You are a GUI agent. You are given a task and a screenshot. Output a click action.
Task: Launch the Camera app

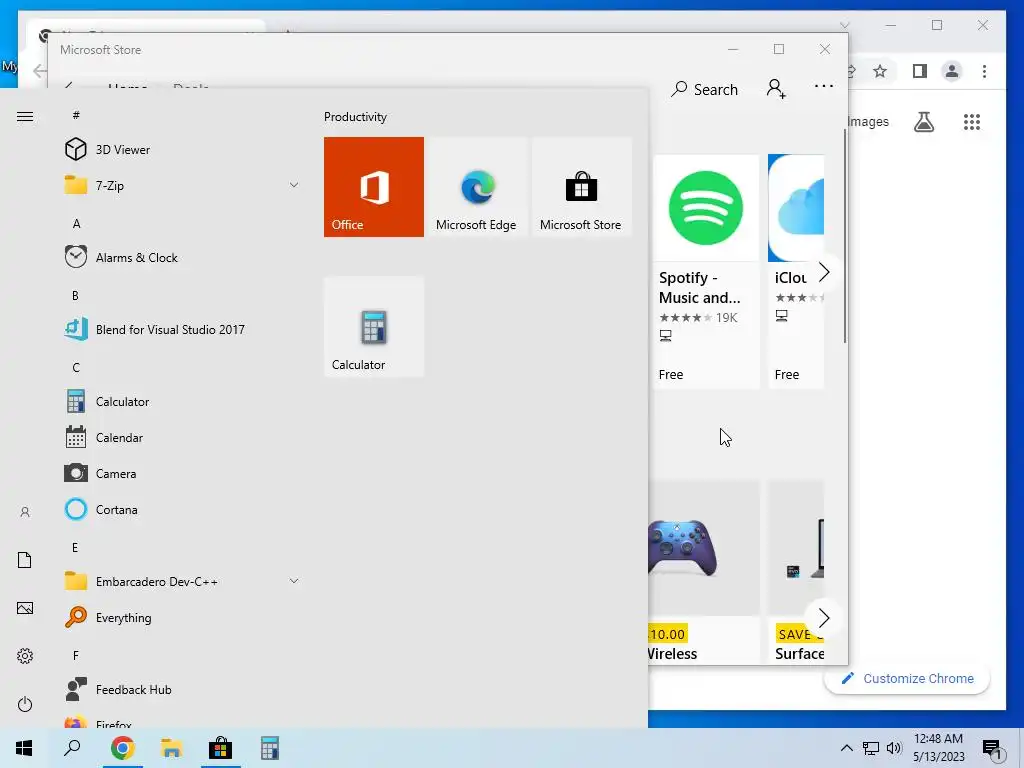click(182, 473)
